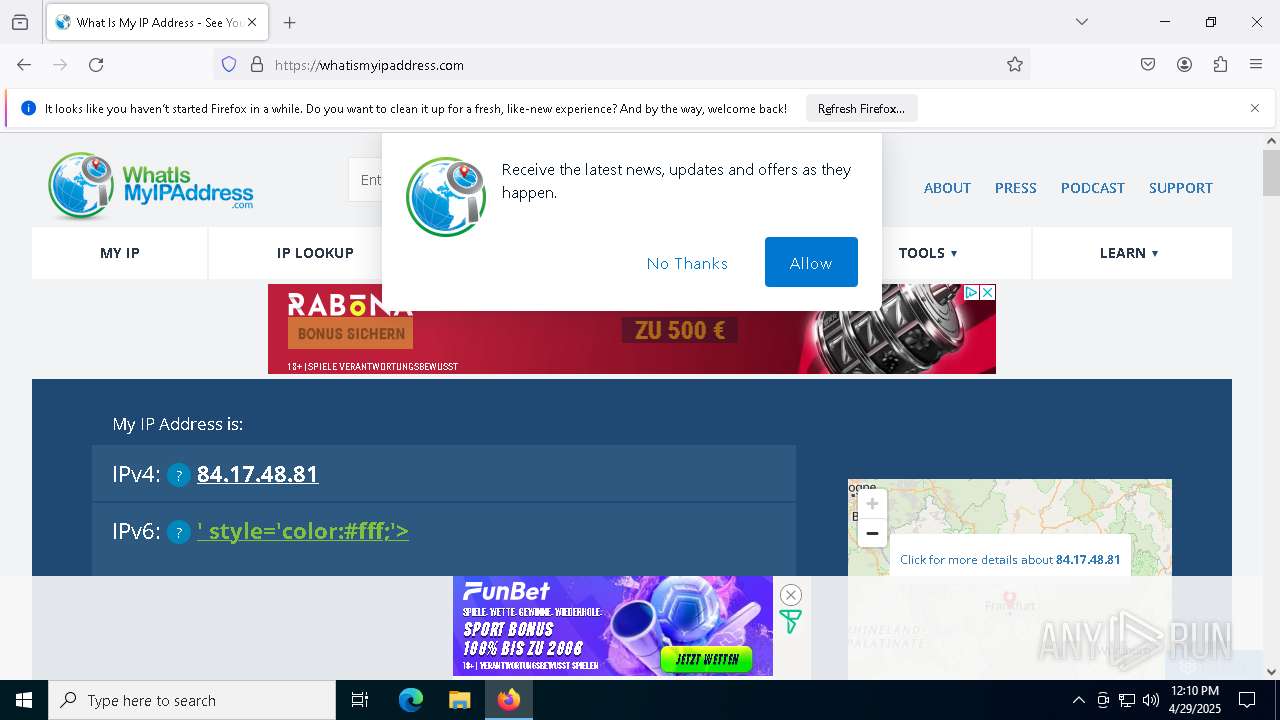Open Firefox application hamburger menu
Image resolution: width=1280 pixels, height=720 pixels.
coord(1256,65)
